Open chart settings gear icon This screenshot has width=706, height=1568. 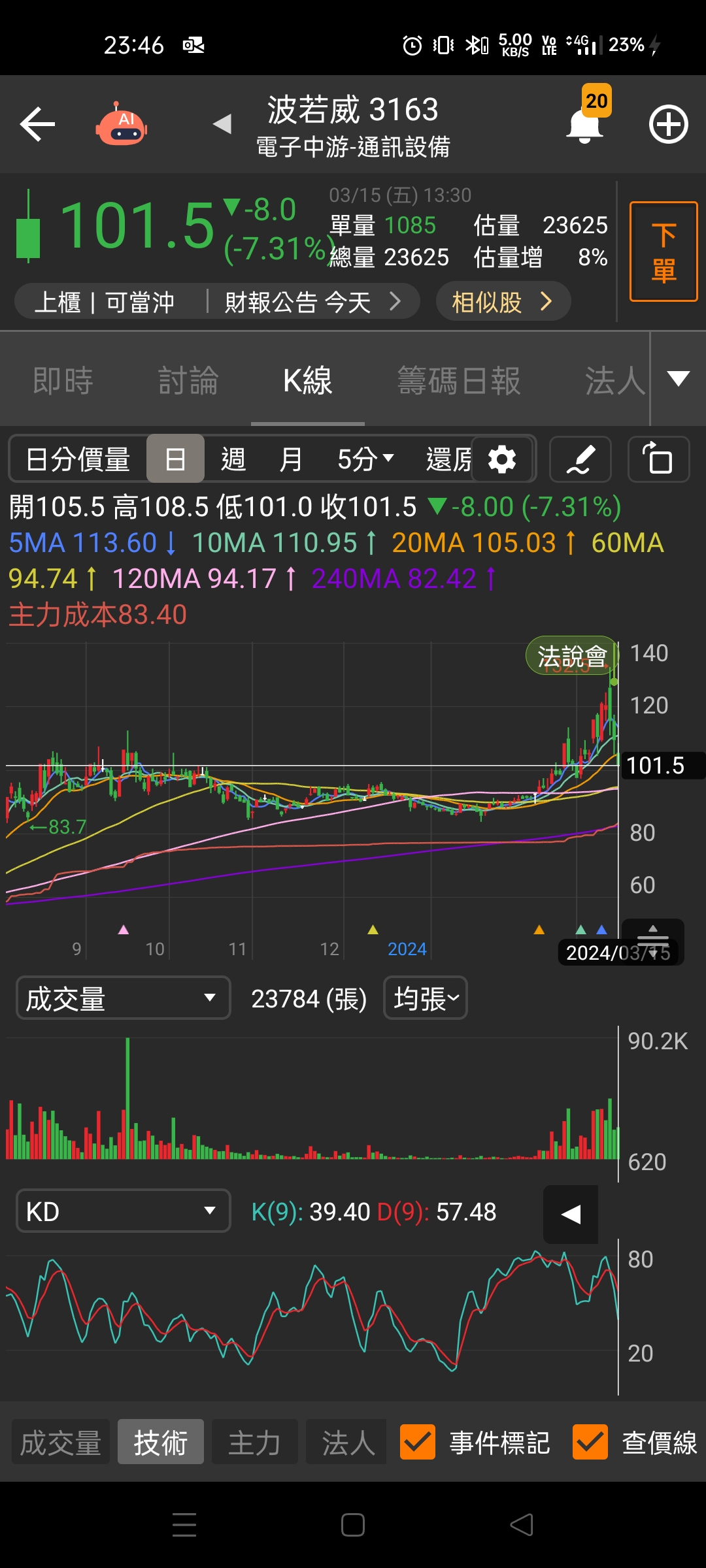(x=502, y=459)
